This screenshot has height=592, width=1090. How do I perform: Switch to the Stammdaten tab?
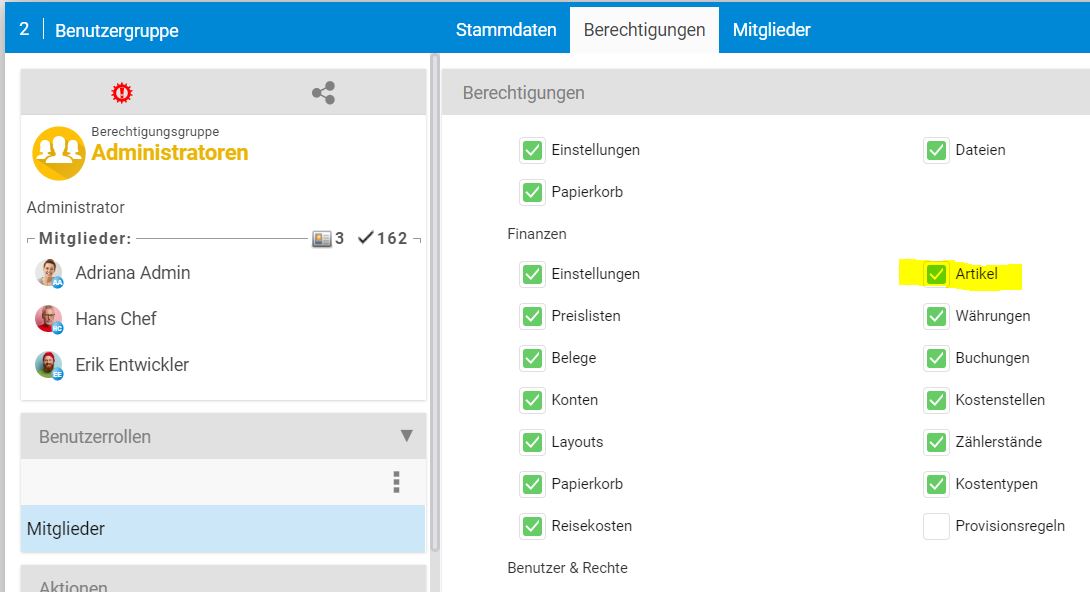[506, 30]
